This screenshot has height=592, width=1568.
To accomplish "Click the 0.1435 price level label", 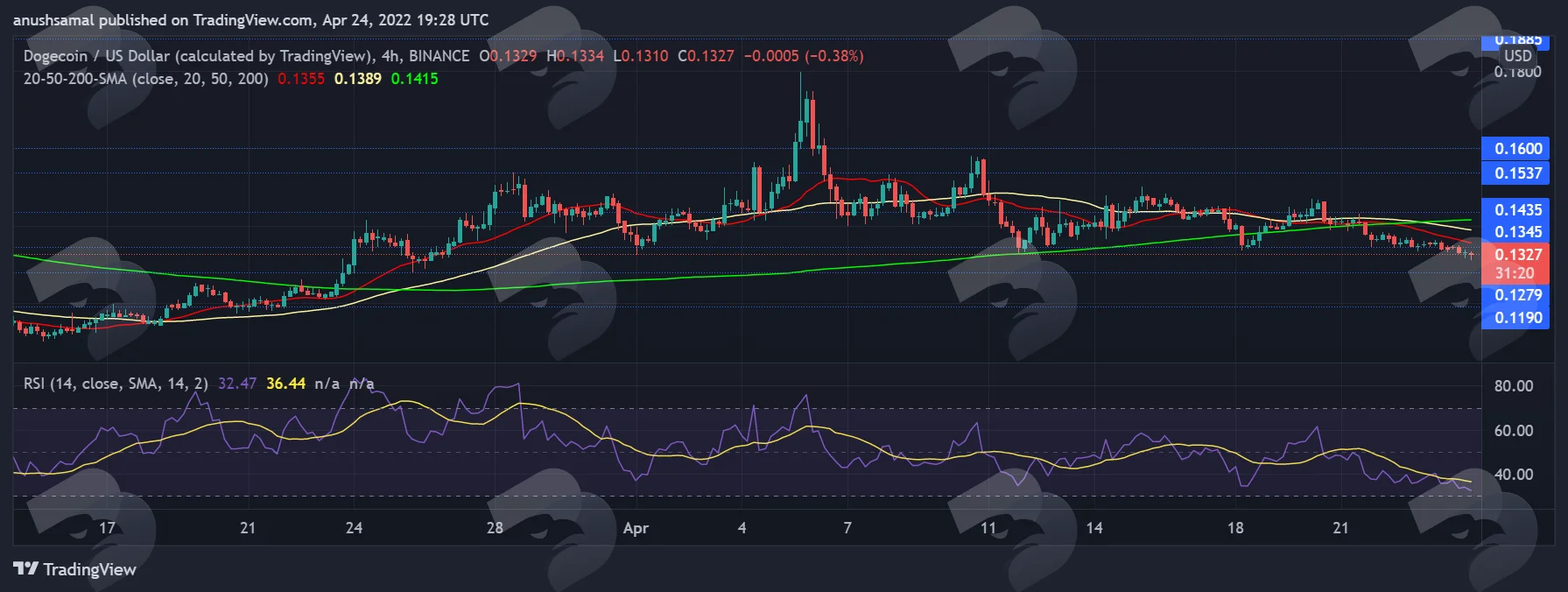I will 1515,210.
